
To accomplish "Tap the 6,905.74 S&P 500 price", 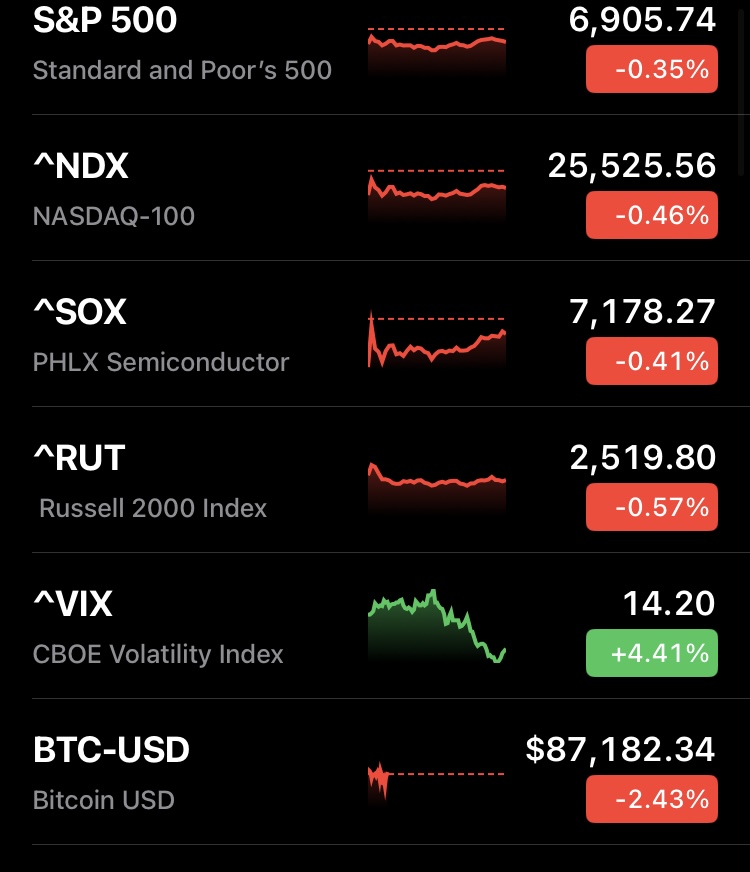I will coord(642,20).
